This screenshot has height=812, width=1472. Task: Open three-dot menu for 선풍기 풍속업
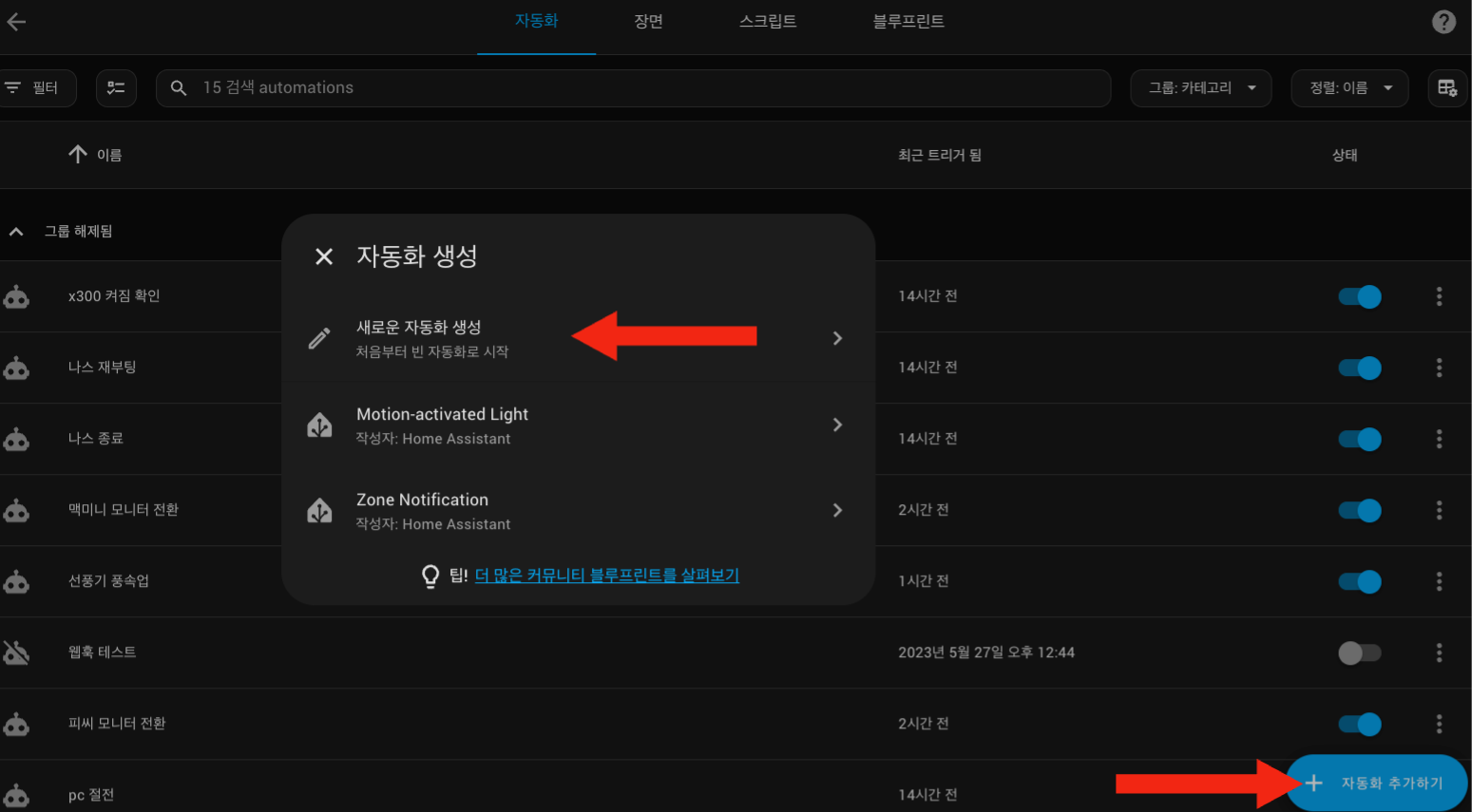[x=1439, y=582]
